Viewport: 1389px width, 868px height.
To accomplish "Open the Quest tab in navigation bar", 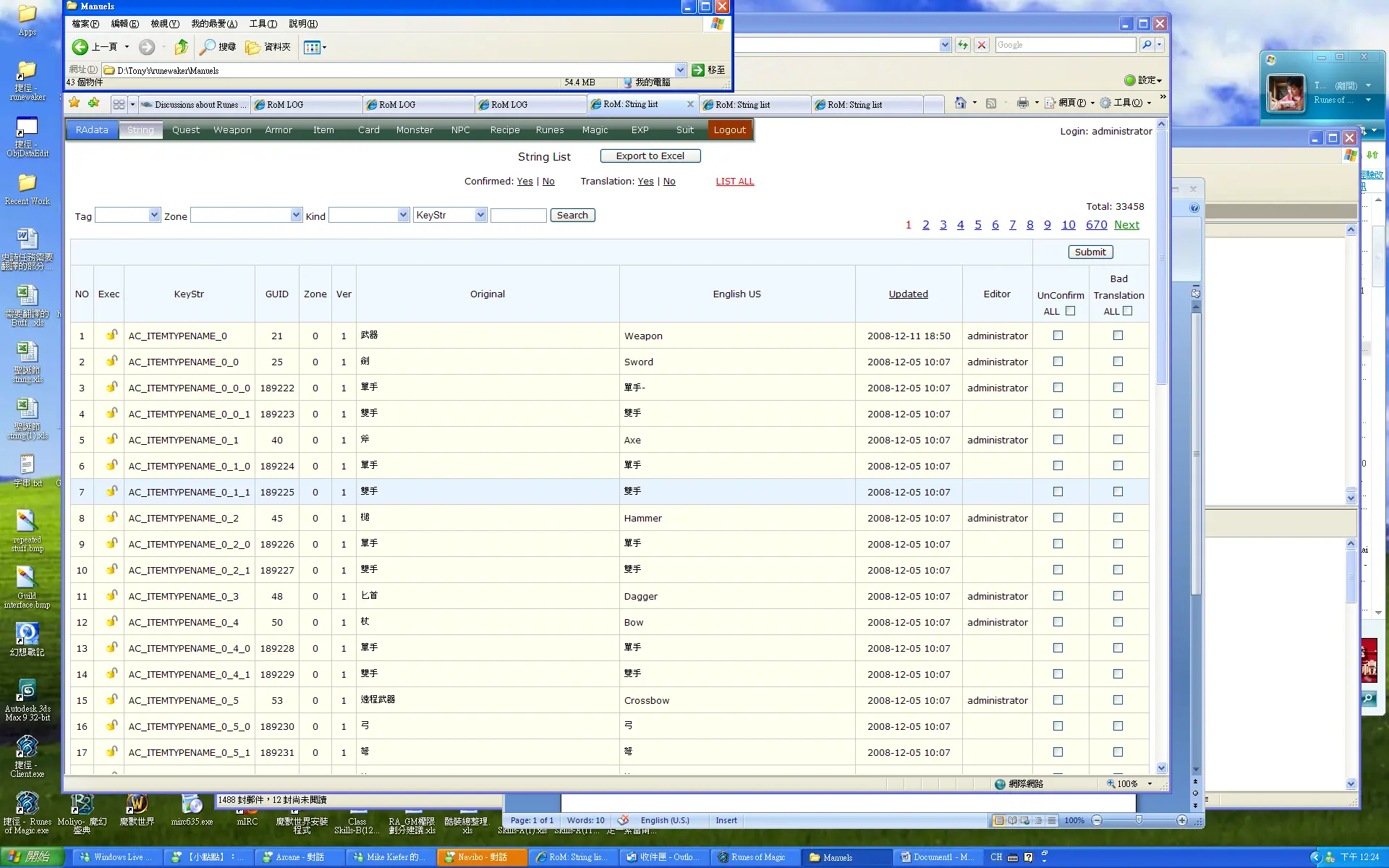I will [186, 130].
